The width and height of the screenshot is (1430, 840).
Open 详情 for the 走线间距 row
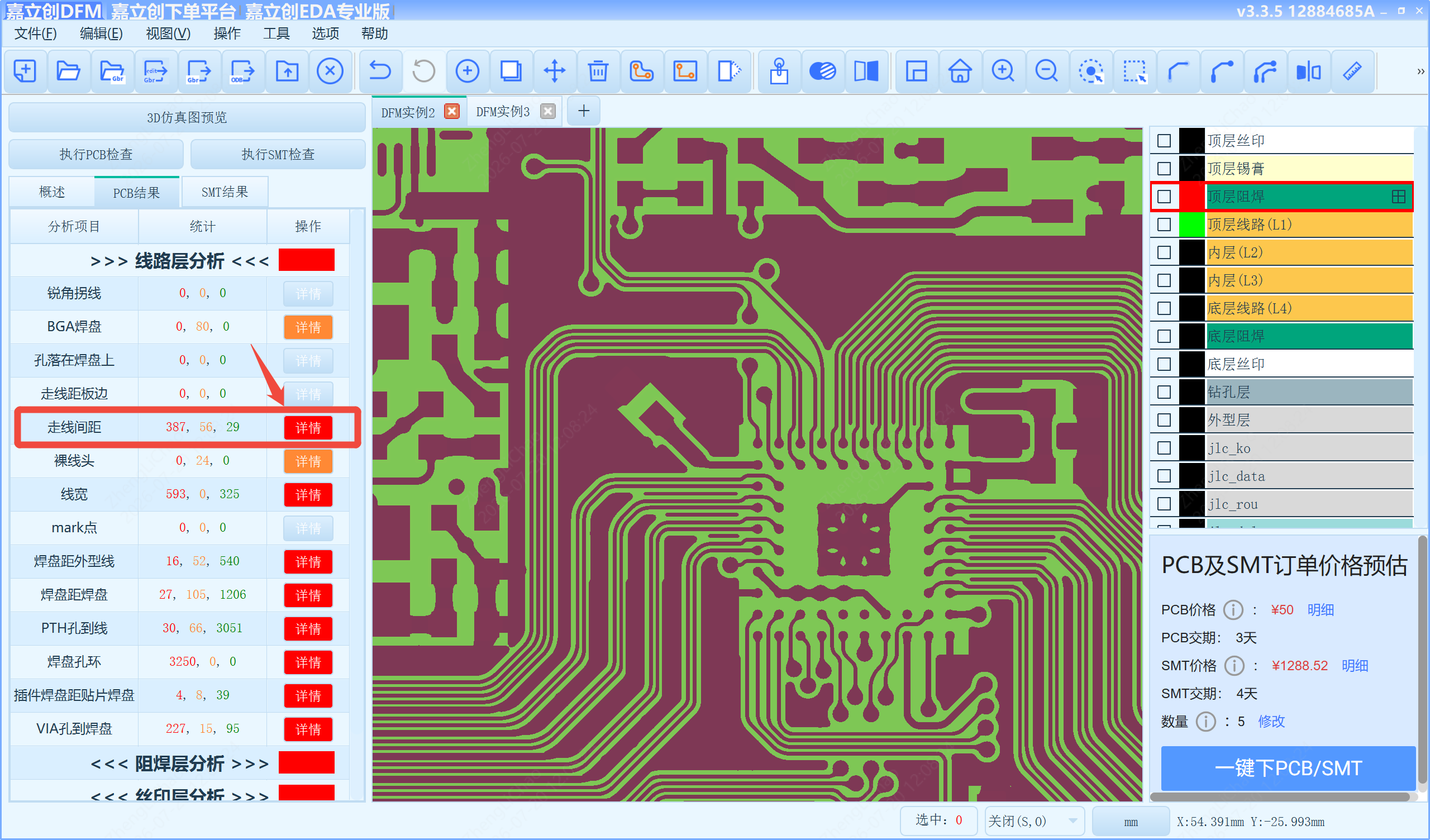coord(308,427)
